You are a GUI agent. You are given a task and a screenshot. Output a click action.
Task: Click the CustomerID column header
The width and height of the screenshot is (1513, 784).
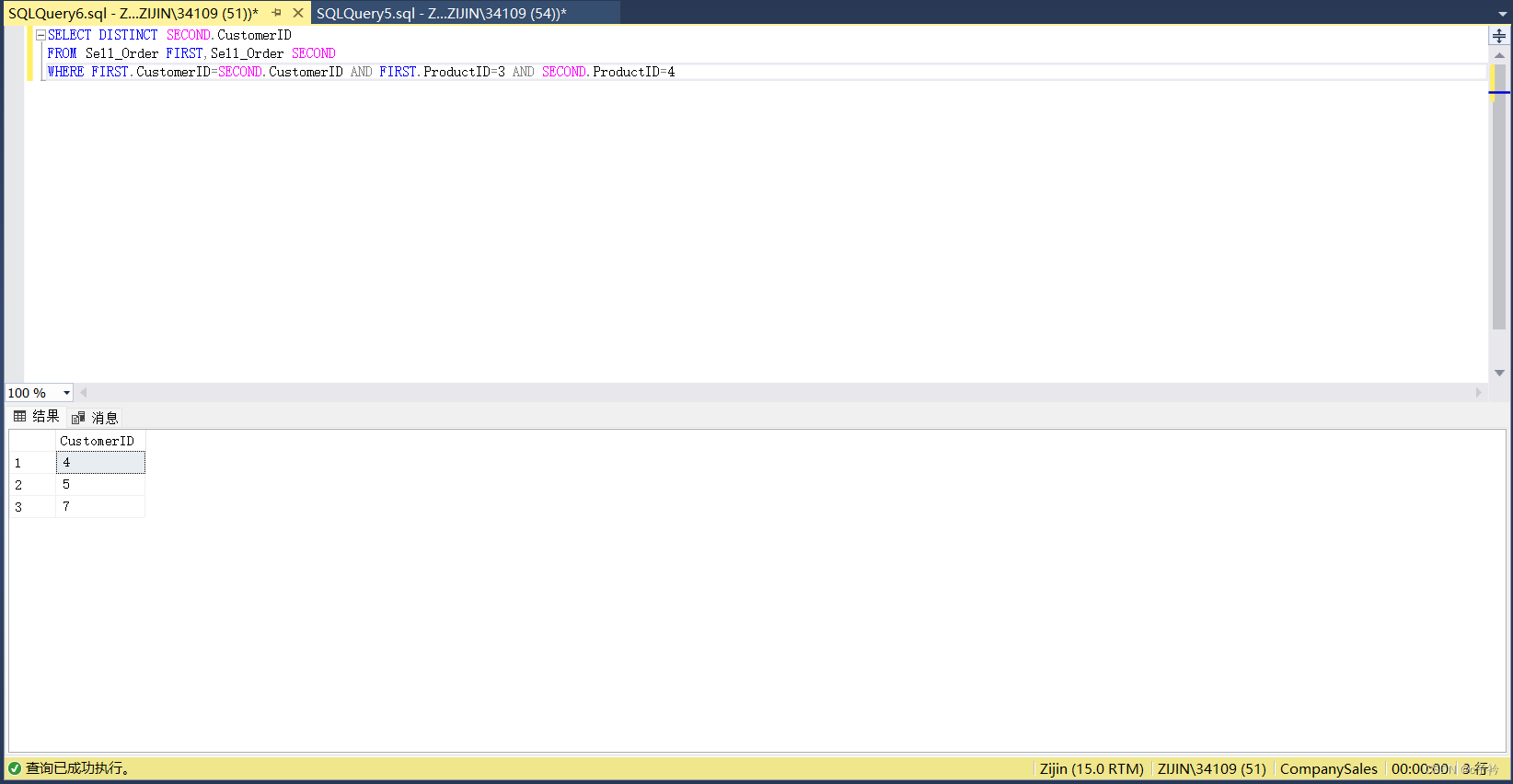coord(100,441)
